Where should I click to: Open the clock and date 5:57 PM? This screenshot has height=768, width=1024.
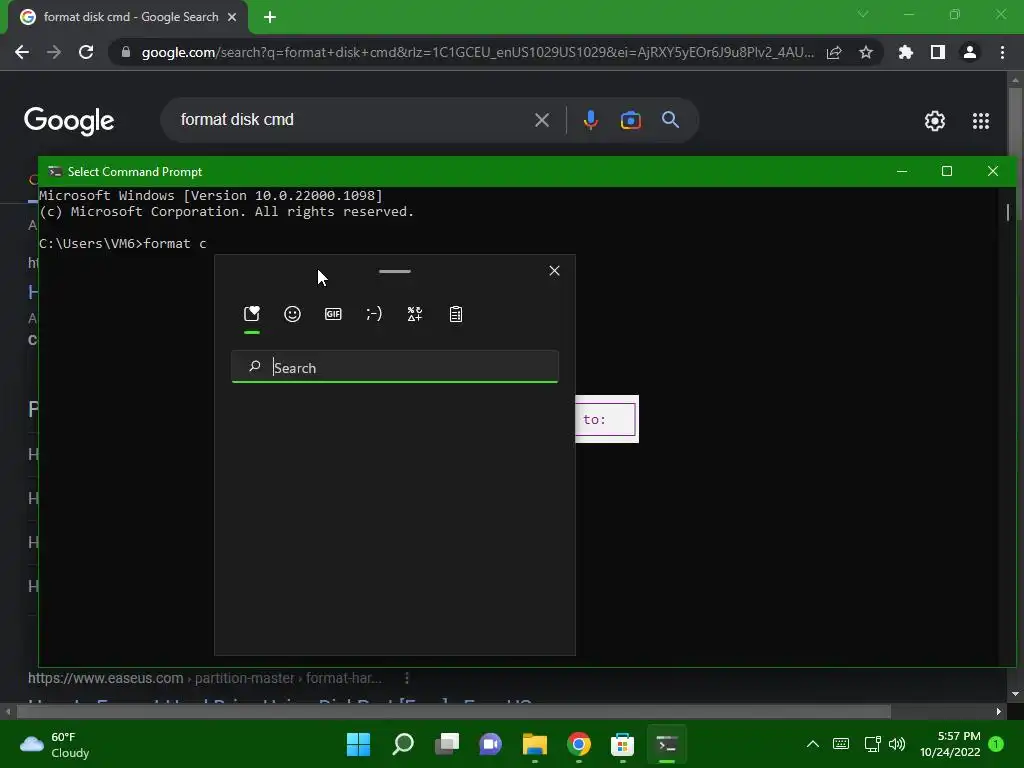950,744
